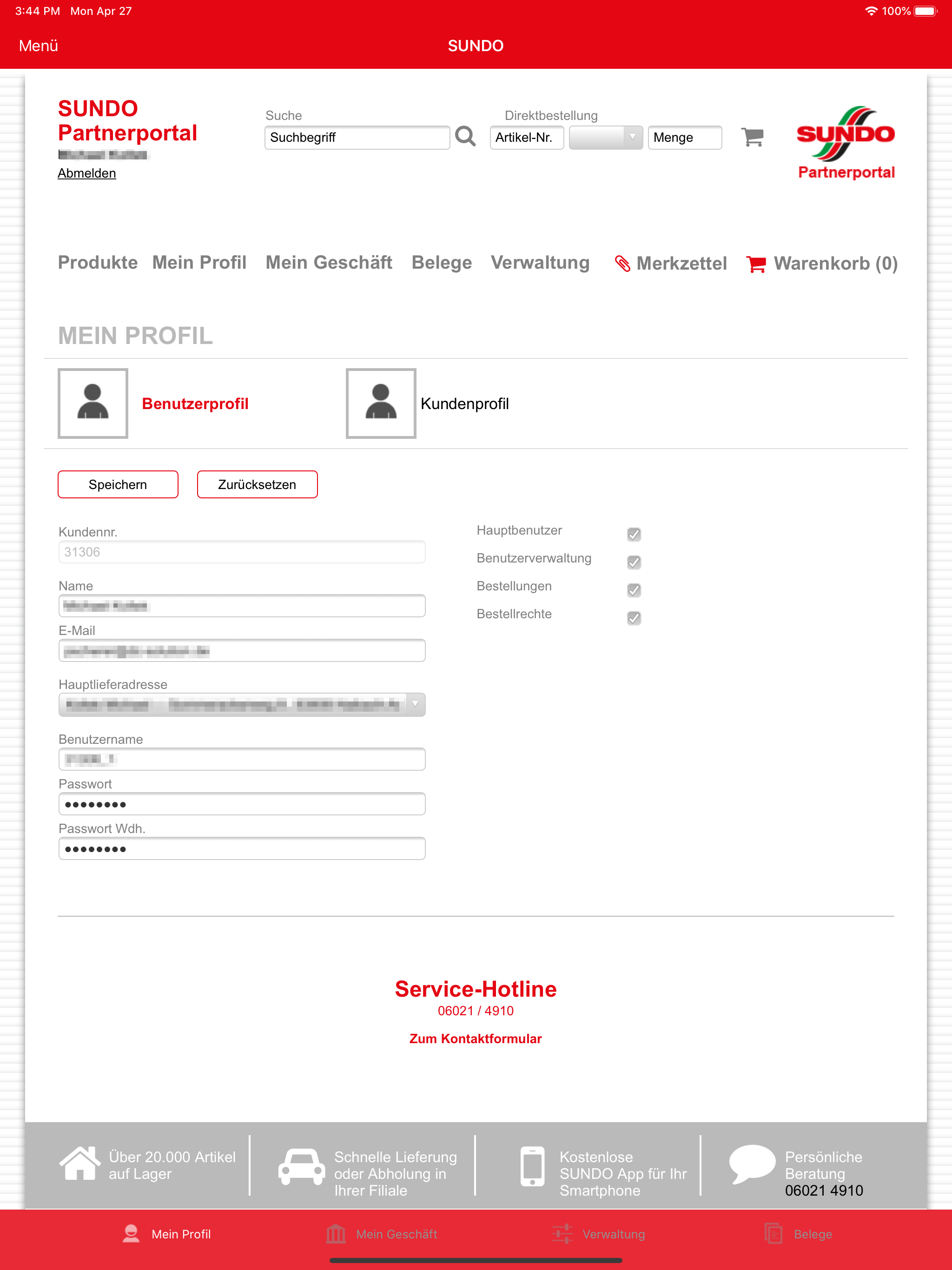The image size is (952, 1270).
Task: Click the Service-Hotline number 06021 / 4910
Action: 476,1011
